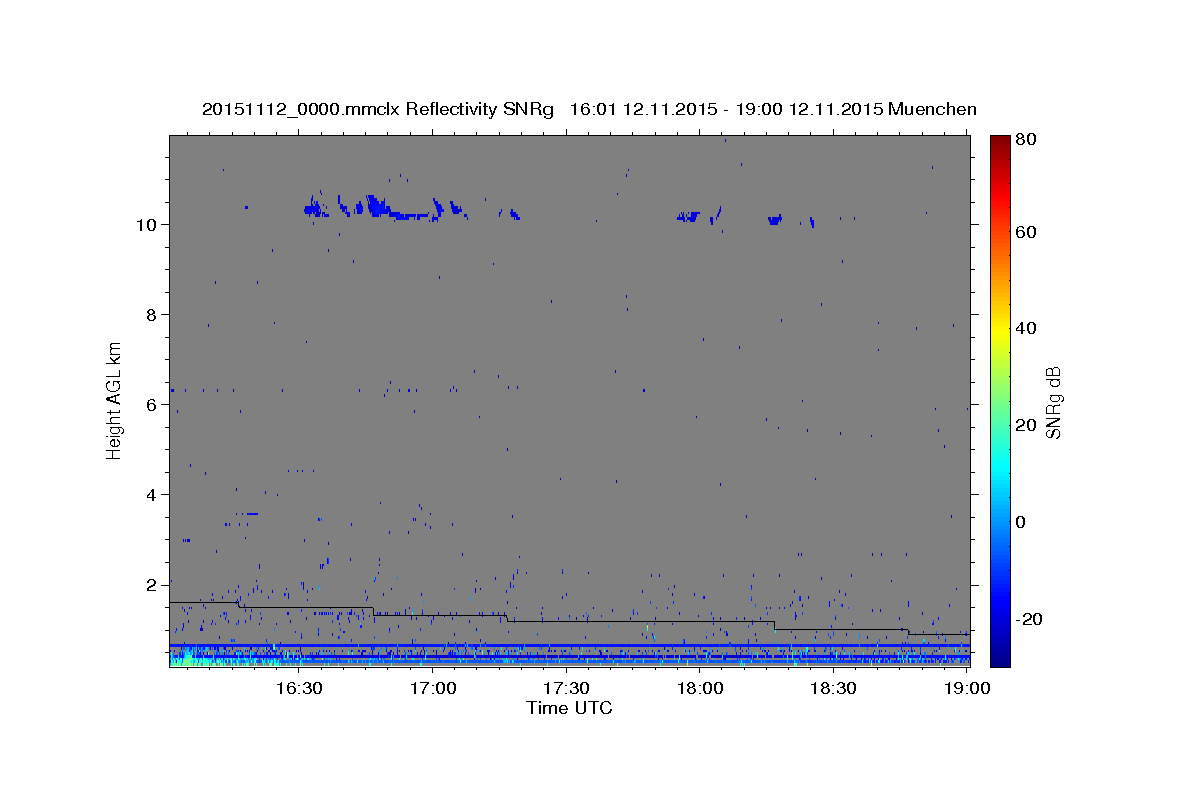Click the colorbar value label 60

1028,232
